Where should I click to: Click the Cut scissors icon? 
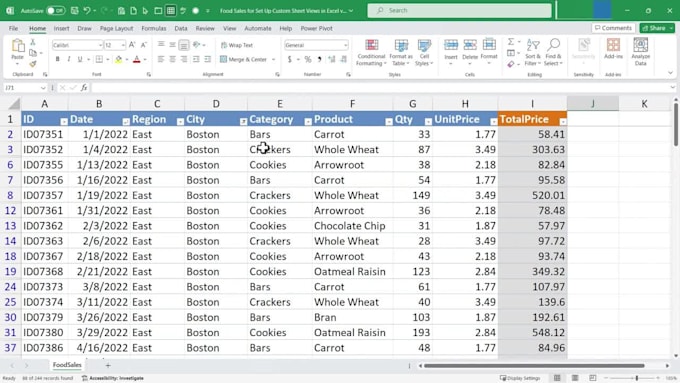33,43
